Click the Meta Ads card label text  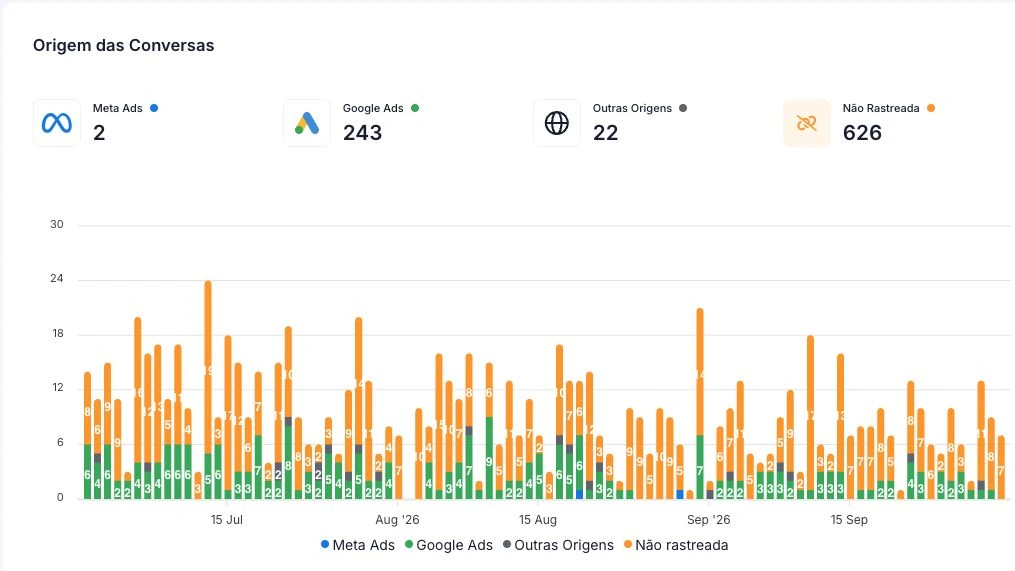tap(117, 108)
